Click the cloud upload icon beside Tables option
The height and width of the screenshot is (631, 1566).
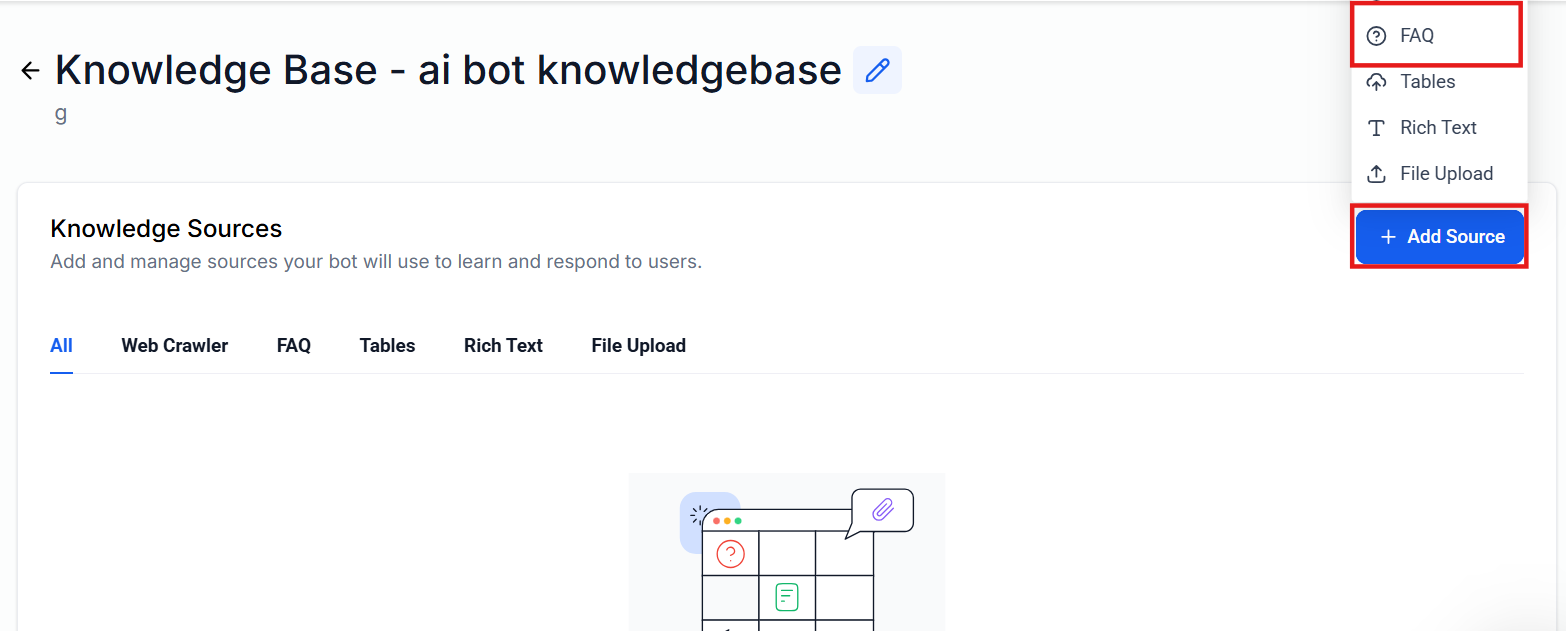(1377, 82)
